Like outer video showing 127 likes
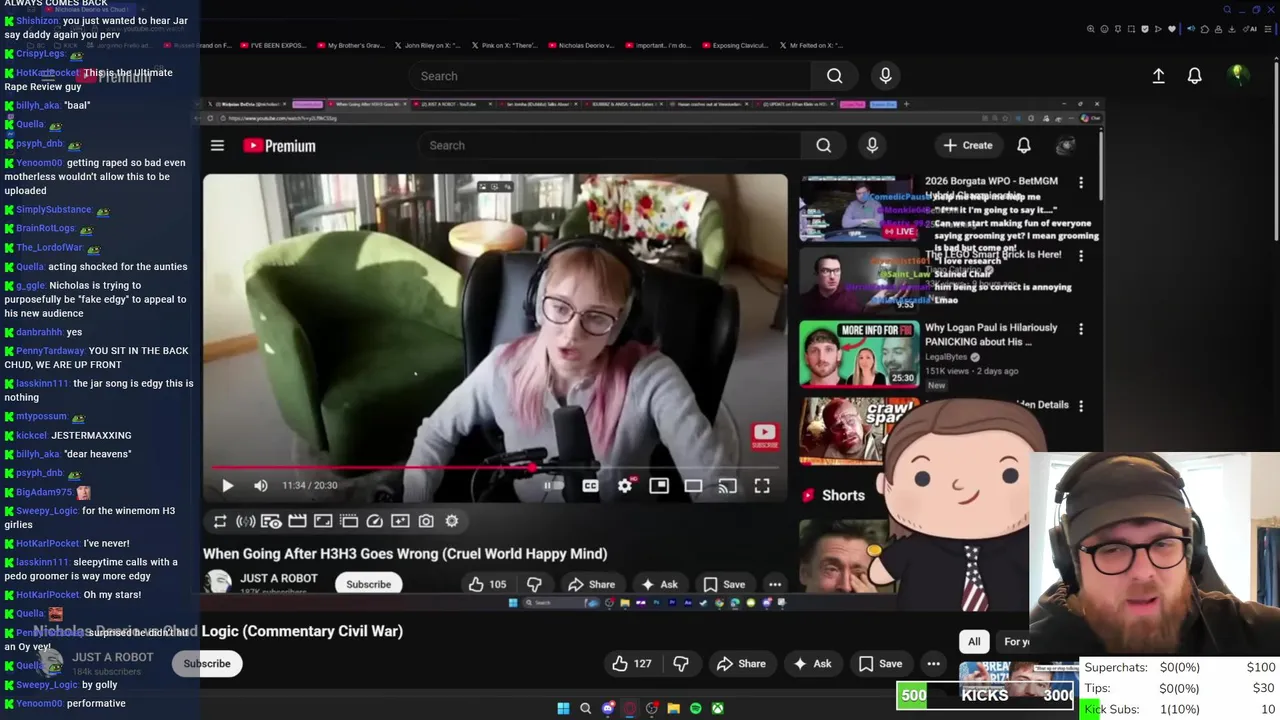This screenshot has height=720, width=1280. (632, 663)
